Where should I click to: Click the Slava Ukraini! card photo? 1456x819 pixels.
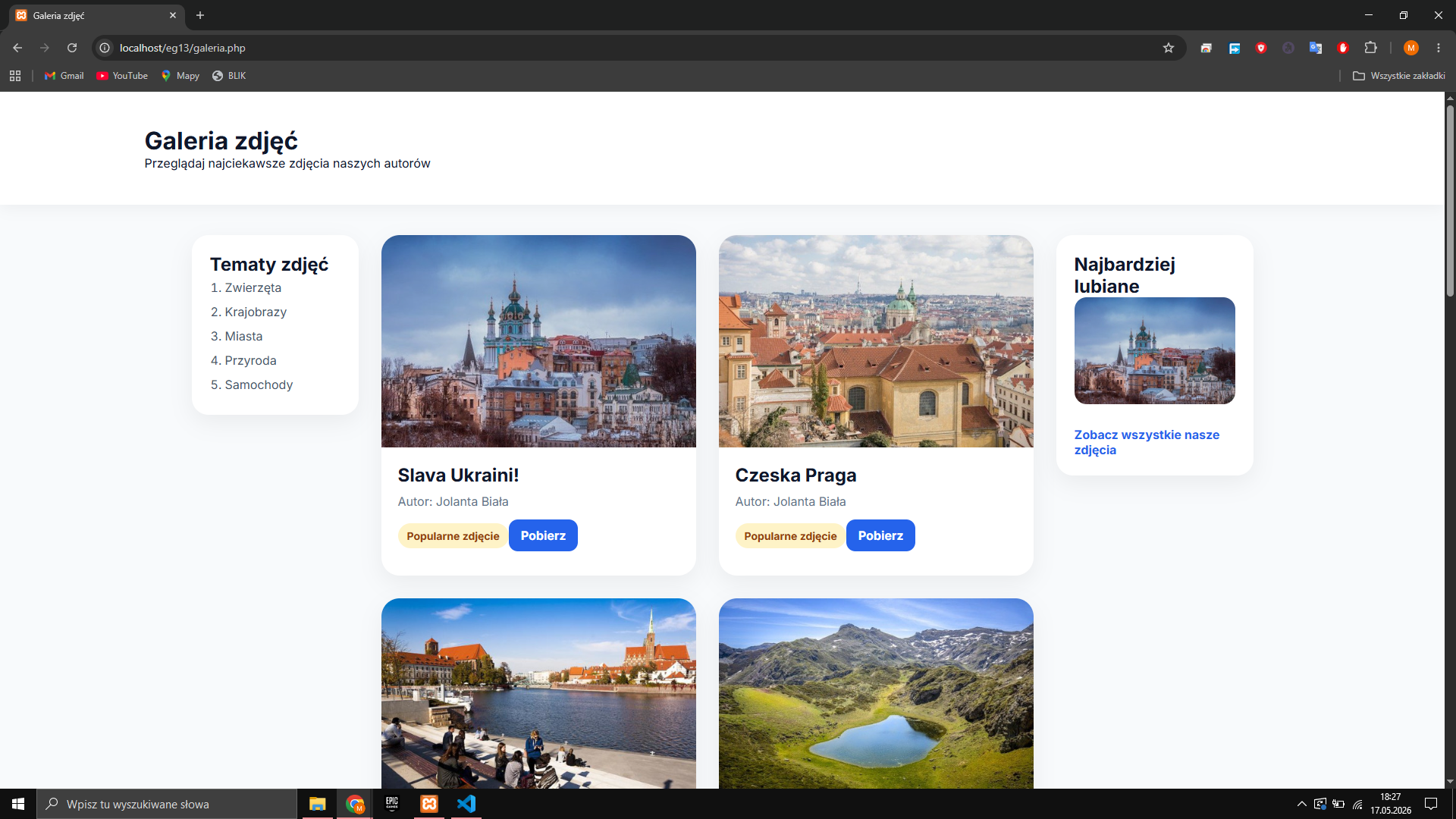(538, 341)
